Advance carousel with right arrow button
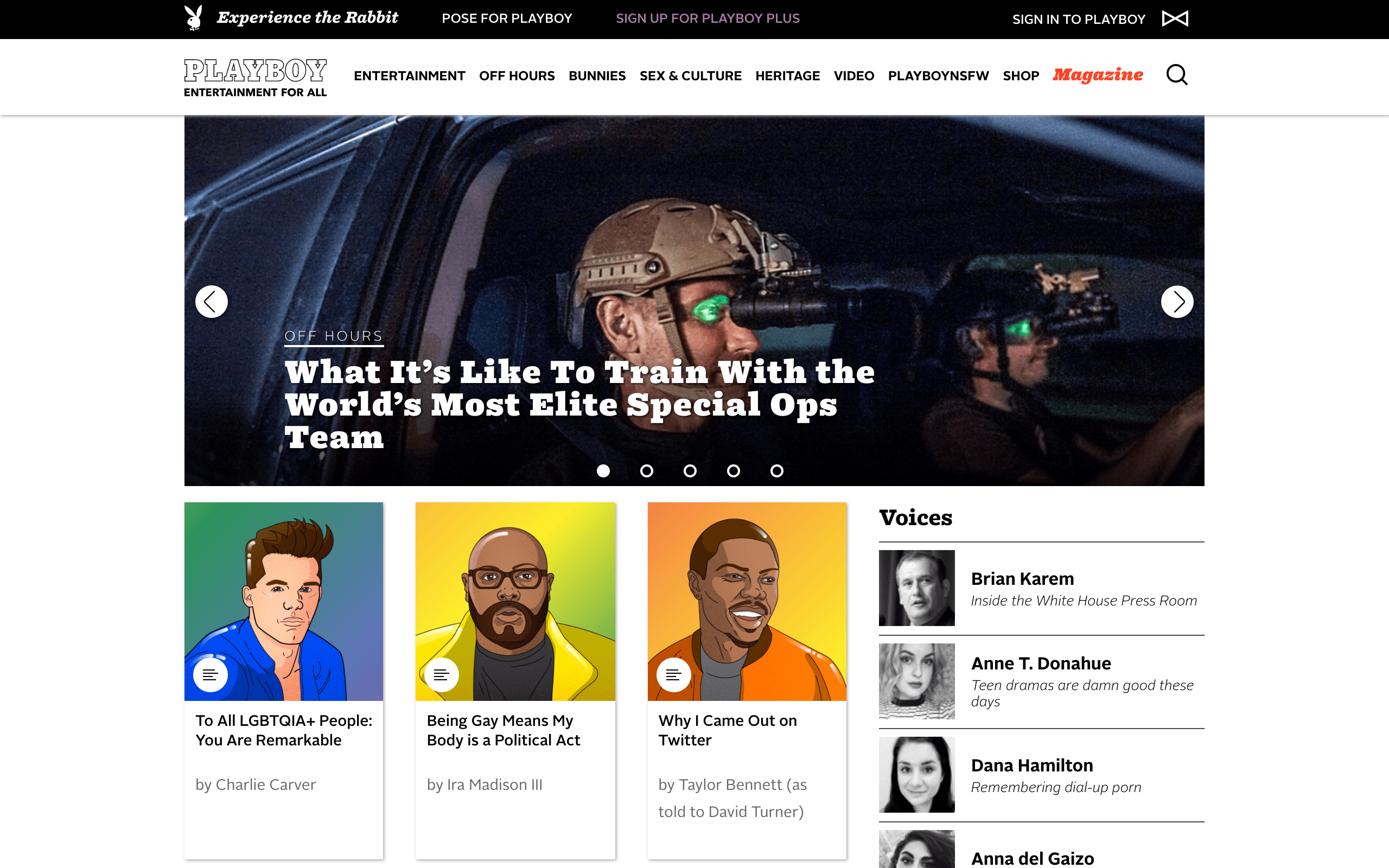 tap(1177, 302)
